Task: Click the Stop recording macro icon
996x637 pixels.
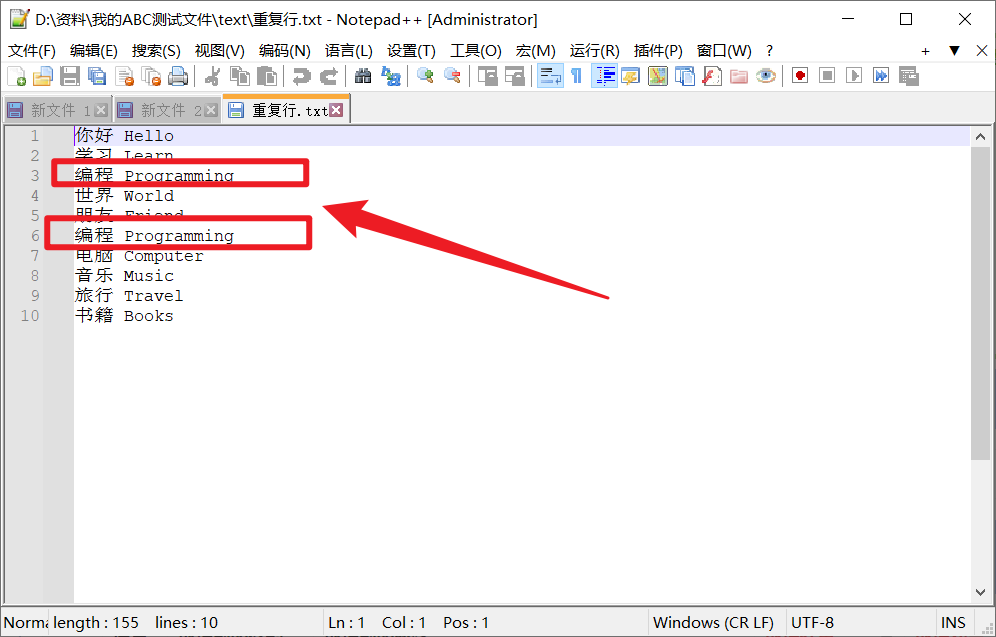Action: (x=827, y=76)
